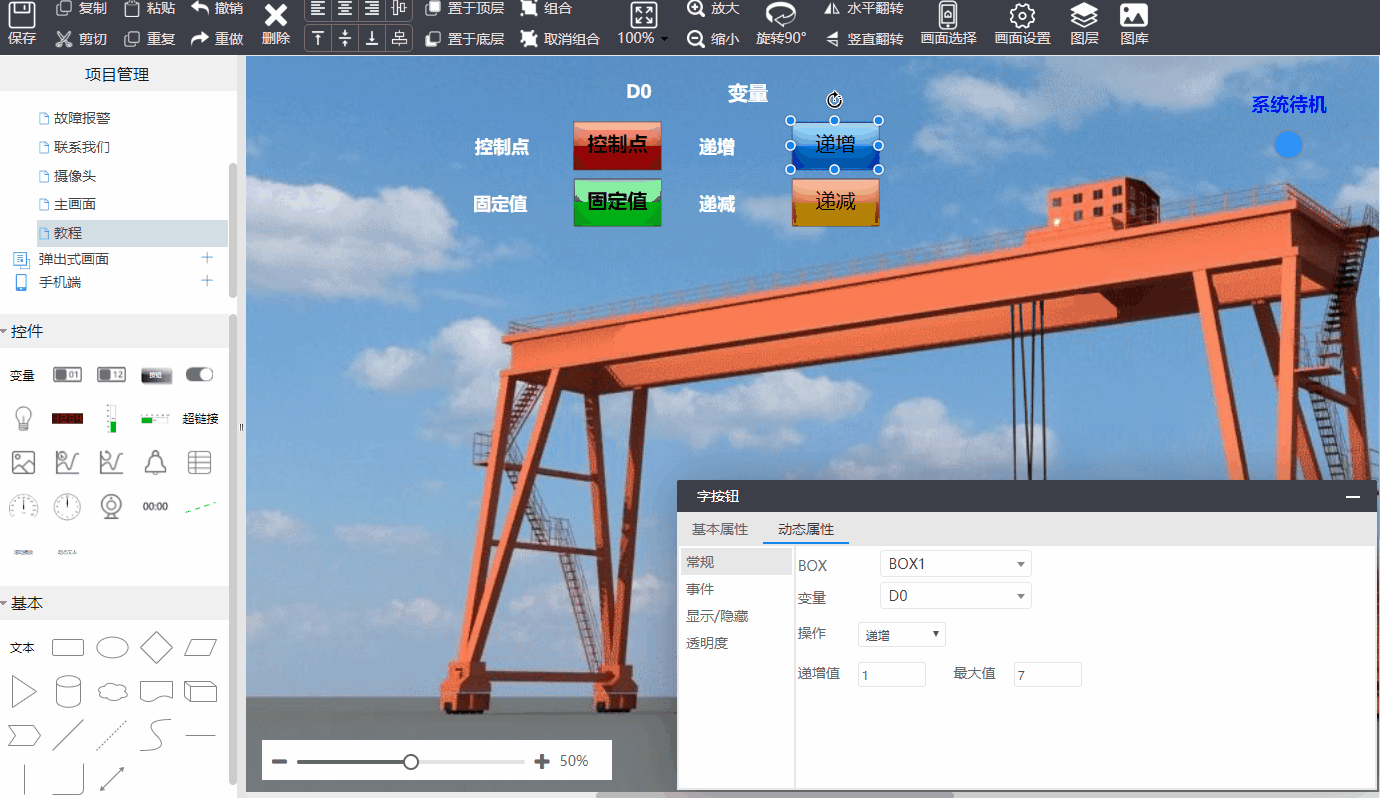Select the 联系我们 page in project tree
The height and width of the screenshot is (798, 1380).
(x=82, y=147)
